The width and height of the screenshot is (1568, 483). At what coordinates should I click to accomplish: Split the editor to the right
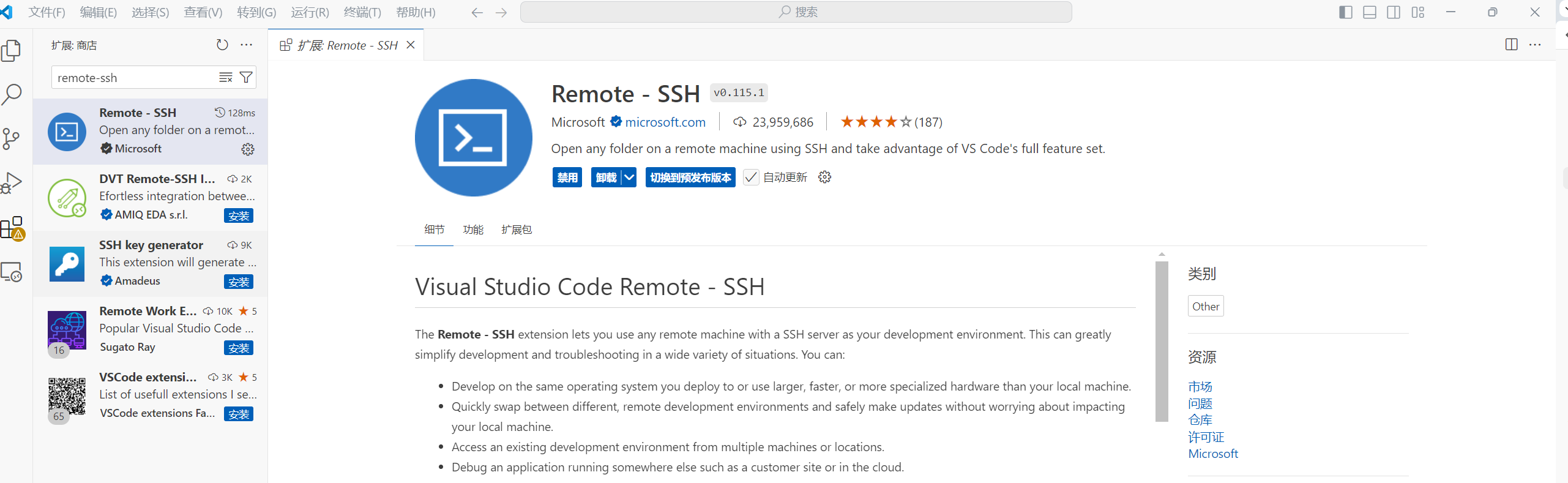pos(1512,45)
